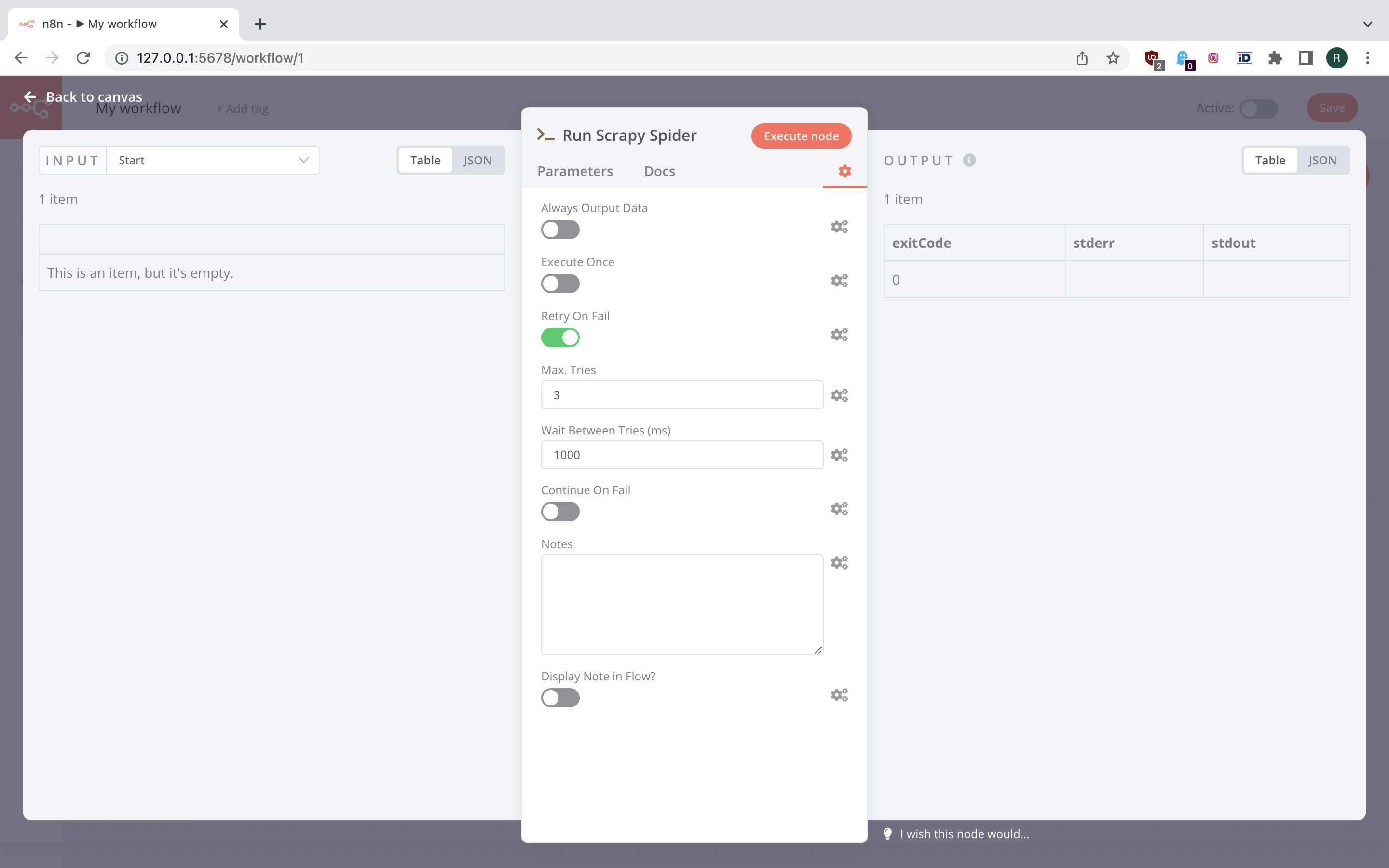Close the n8n browser tab
1389x868 pixels.
coord(224,24)
